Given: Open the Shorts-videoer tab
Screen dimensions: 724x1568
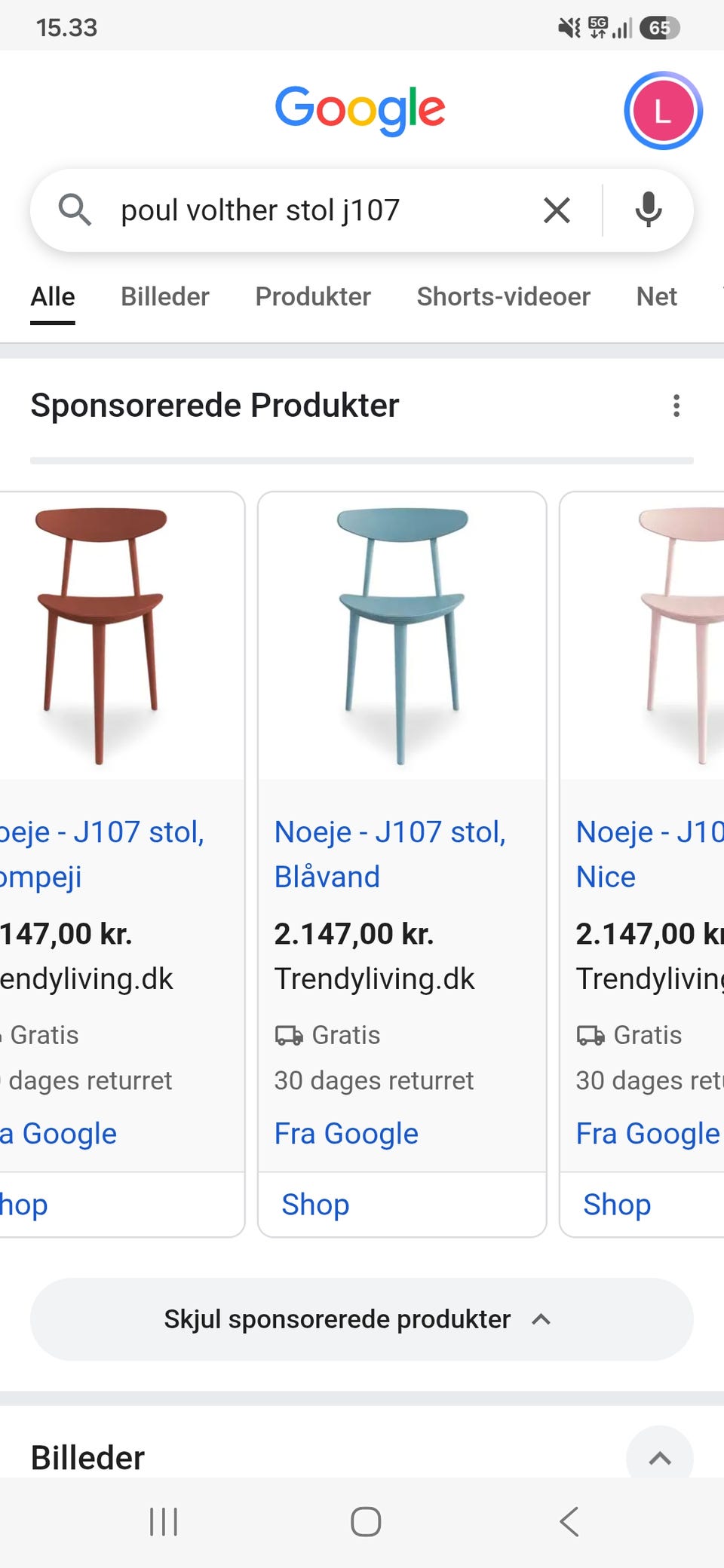Looking at the screenshot, I should tap(503, 296).
